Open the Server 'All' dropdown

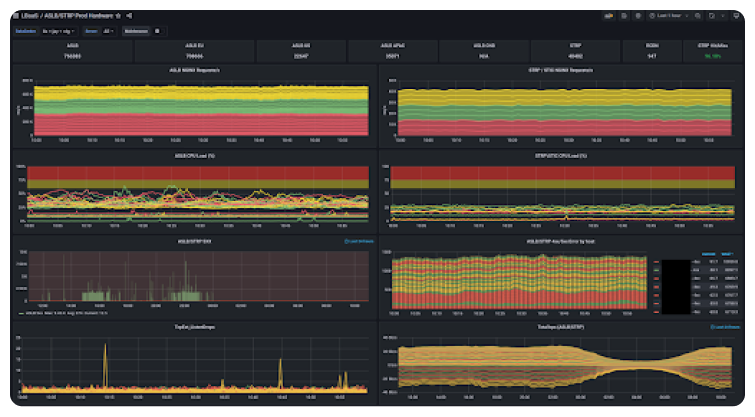[109, 31]
